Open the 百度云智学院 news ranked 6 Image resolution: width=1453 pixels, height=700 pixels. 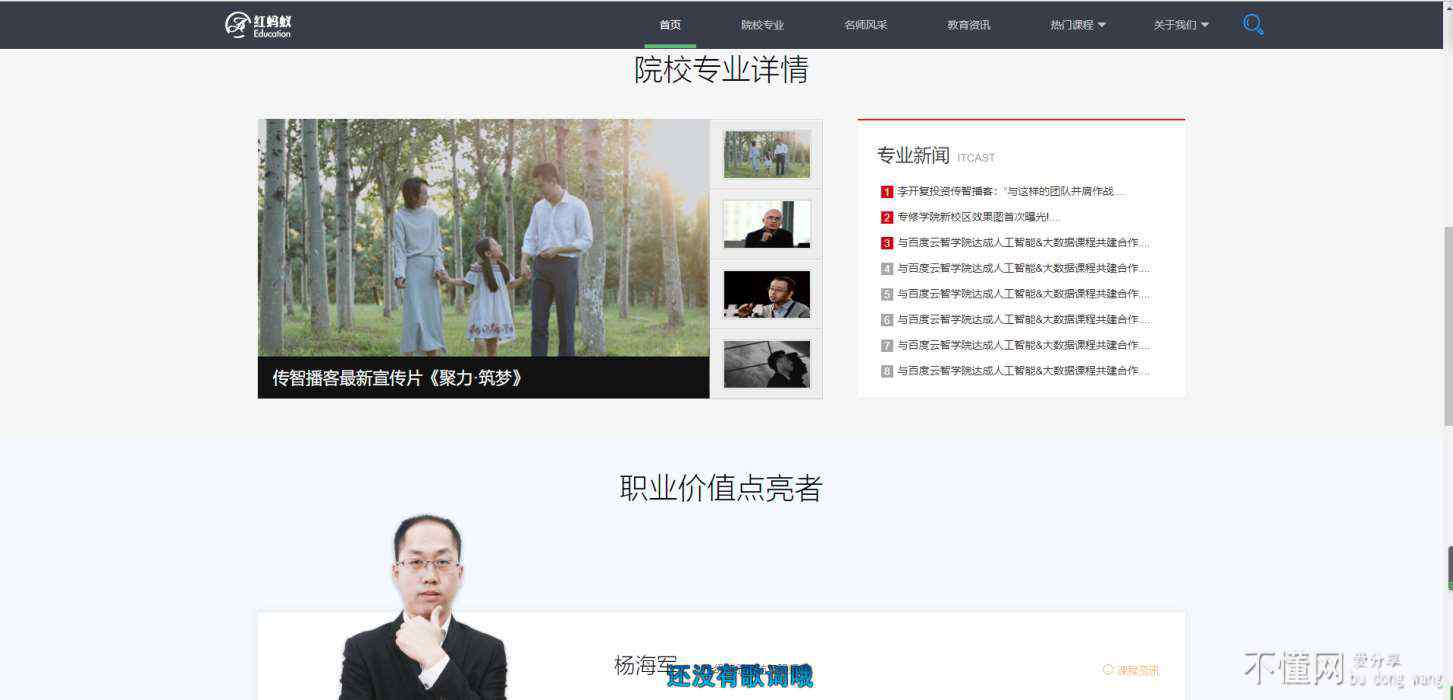(x=1023, y=319)
